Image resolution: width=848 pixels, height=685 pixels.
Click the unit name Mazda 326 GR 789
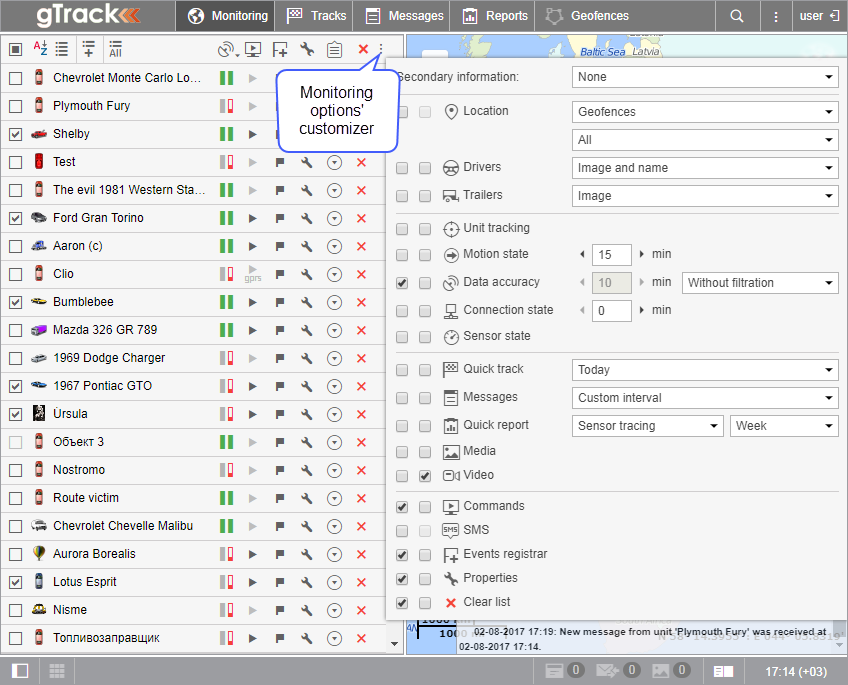pos(105,330)
